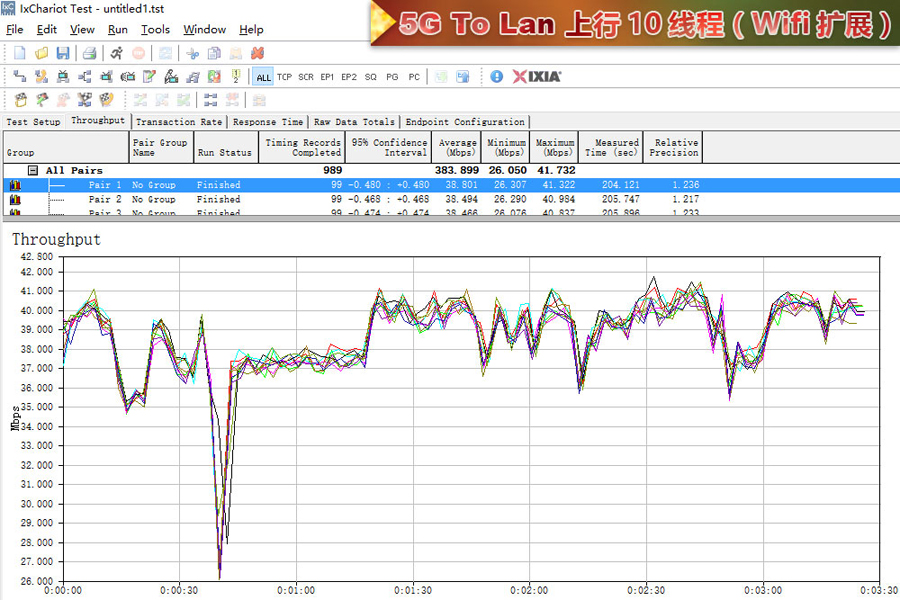Open the Run menu
Viewport: 900px width, 600px height.
[x=118, y=30]
